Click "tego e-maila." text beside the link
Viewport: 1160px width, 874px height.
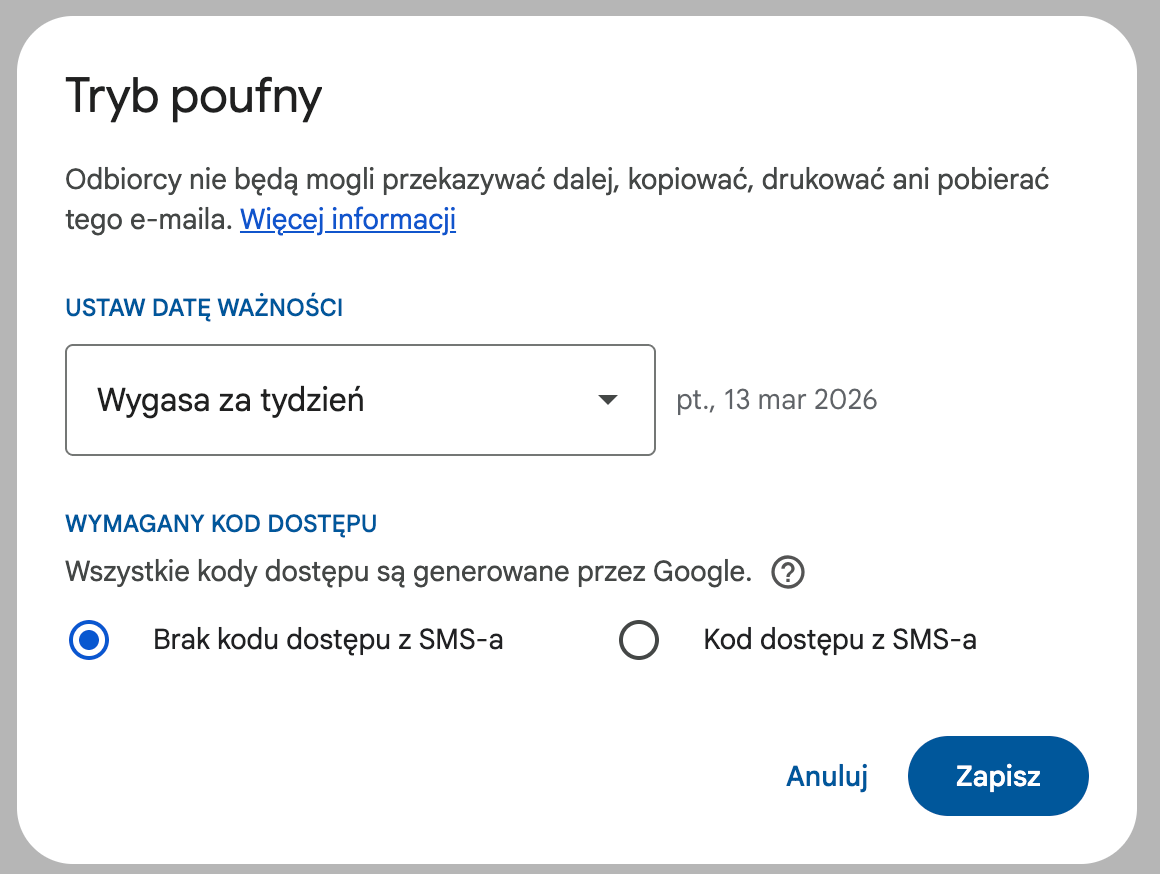tap(148, 219)
